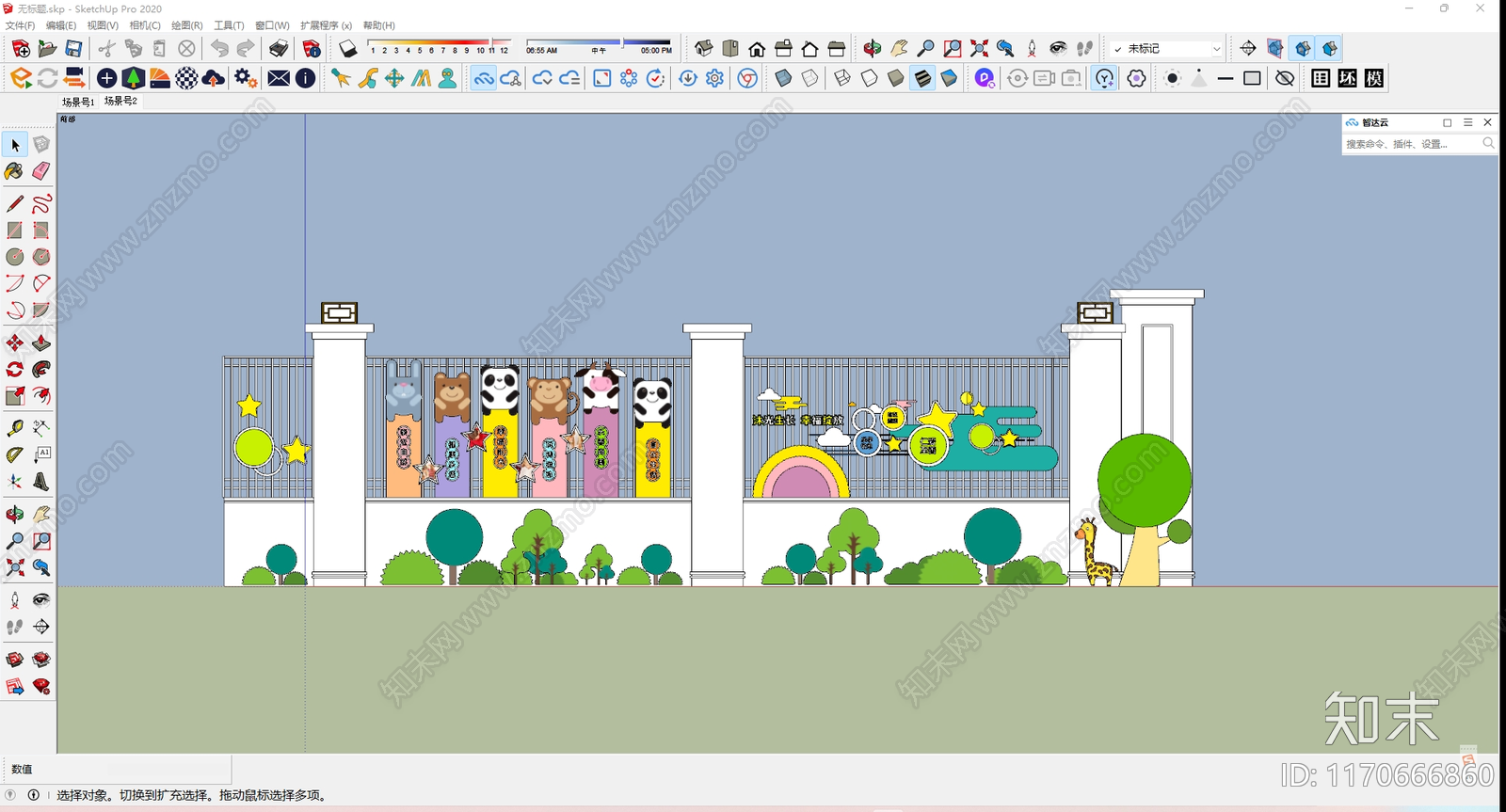Screen dimensions: 1506x812
Task: Switch to Iso view house icon
Action: [x=703, y=48]
